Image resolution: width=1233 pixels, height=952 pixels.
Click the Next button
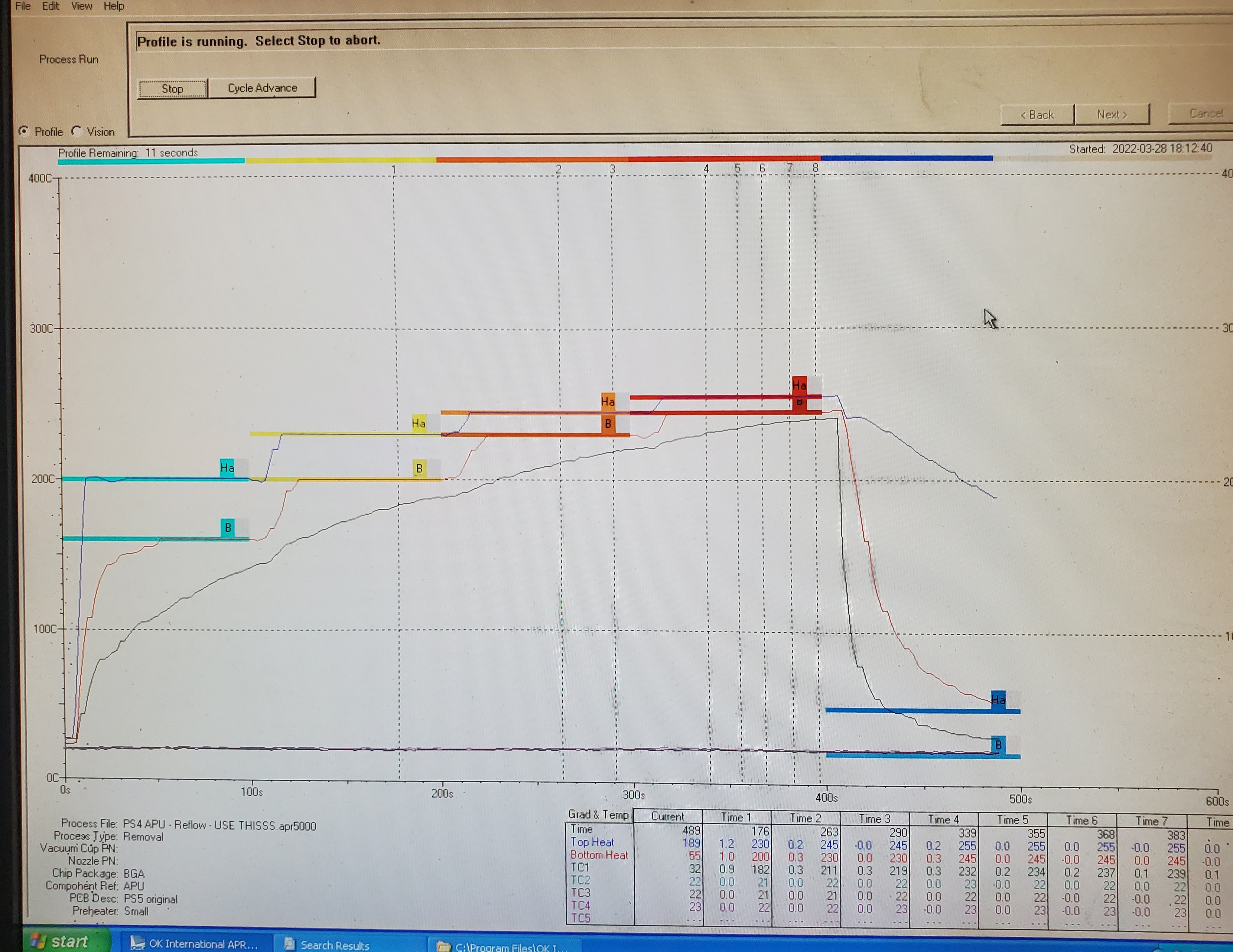[1112, 115]
